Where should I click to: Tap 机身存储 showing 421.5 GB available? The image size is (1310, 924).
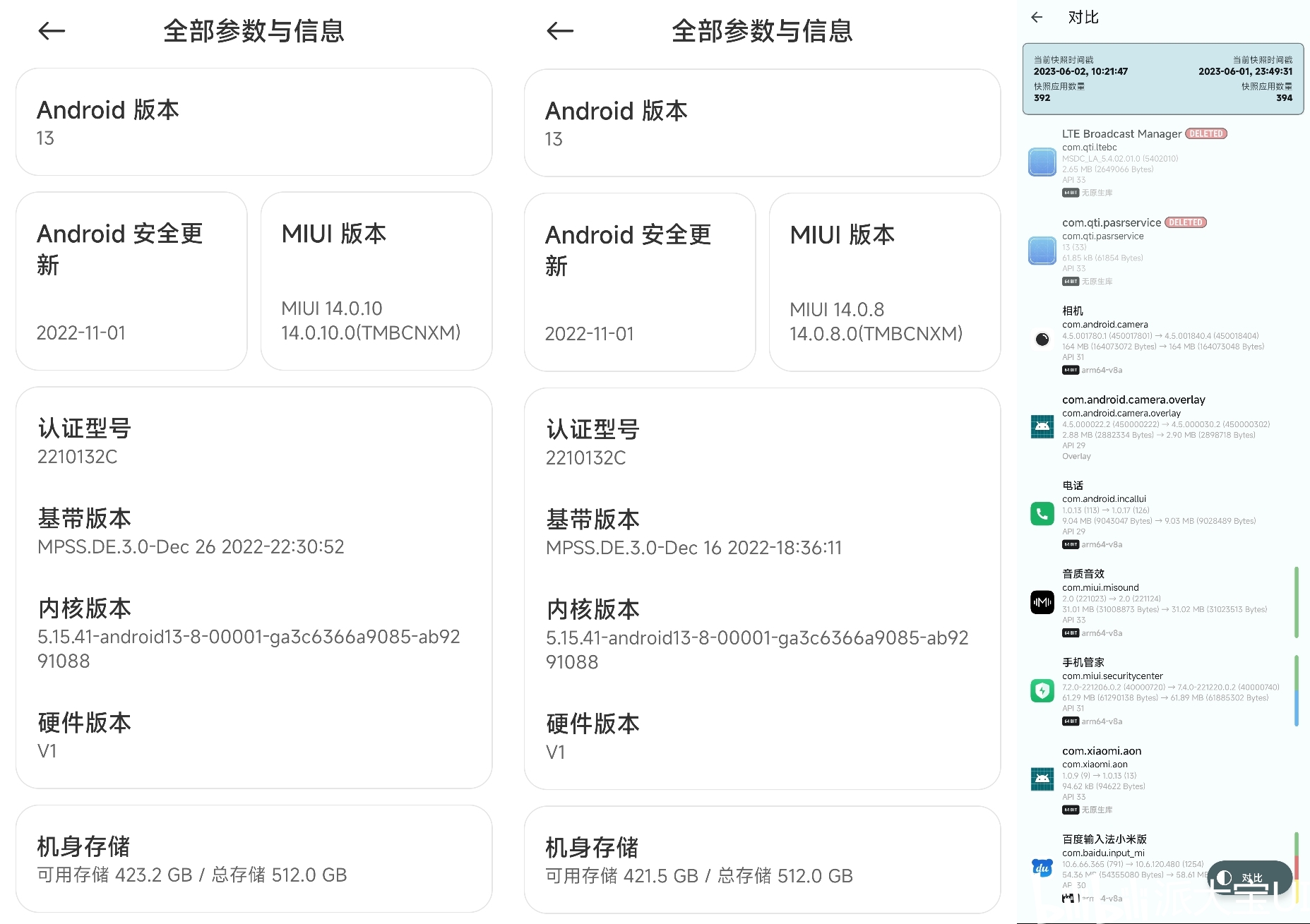click(763, 860)
